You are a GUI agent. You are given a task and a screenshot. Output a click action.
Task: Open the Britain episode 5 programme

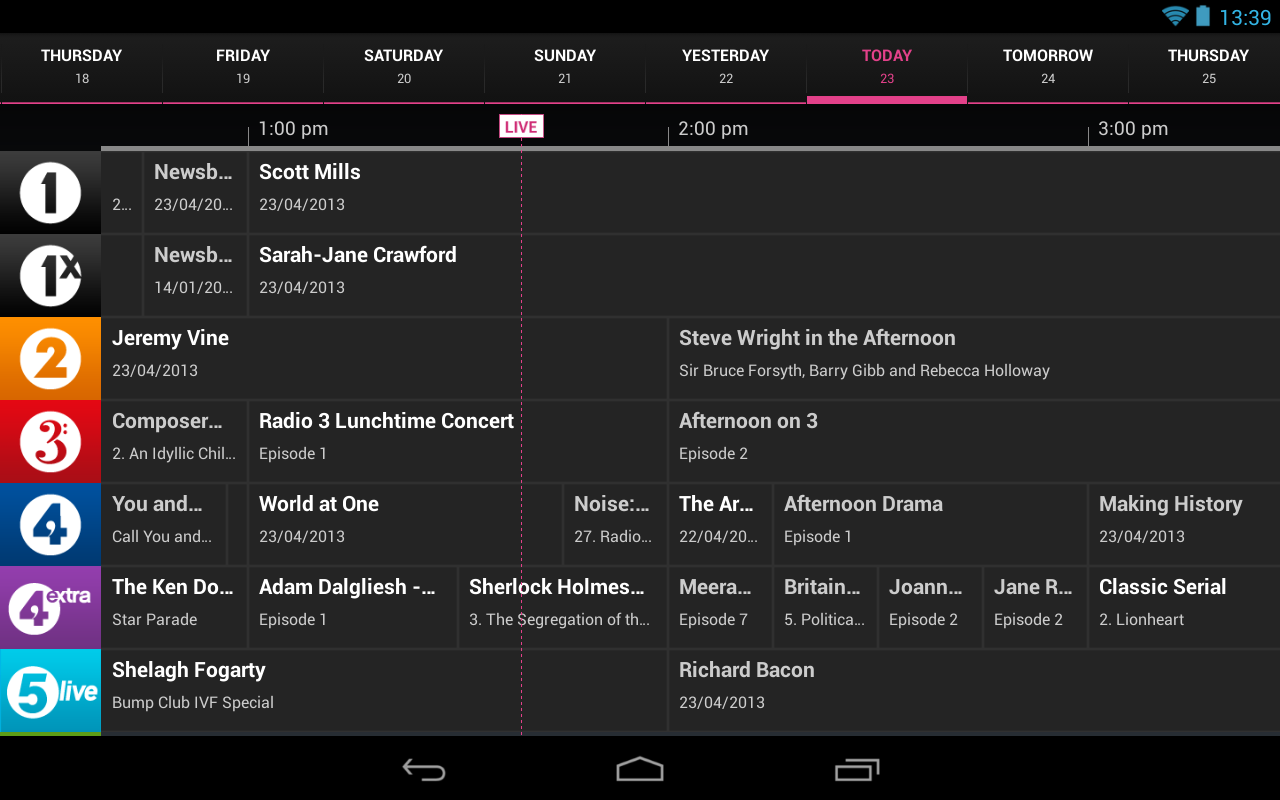click(825, 607)
